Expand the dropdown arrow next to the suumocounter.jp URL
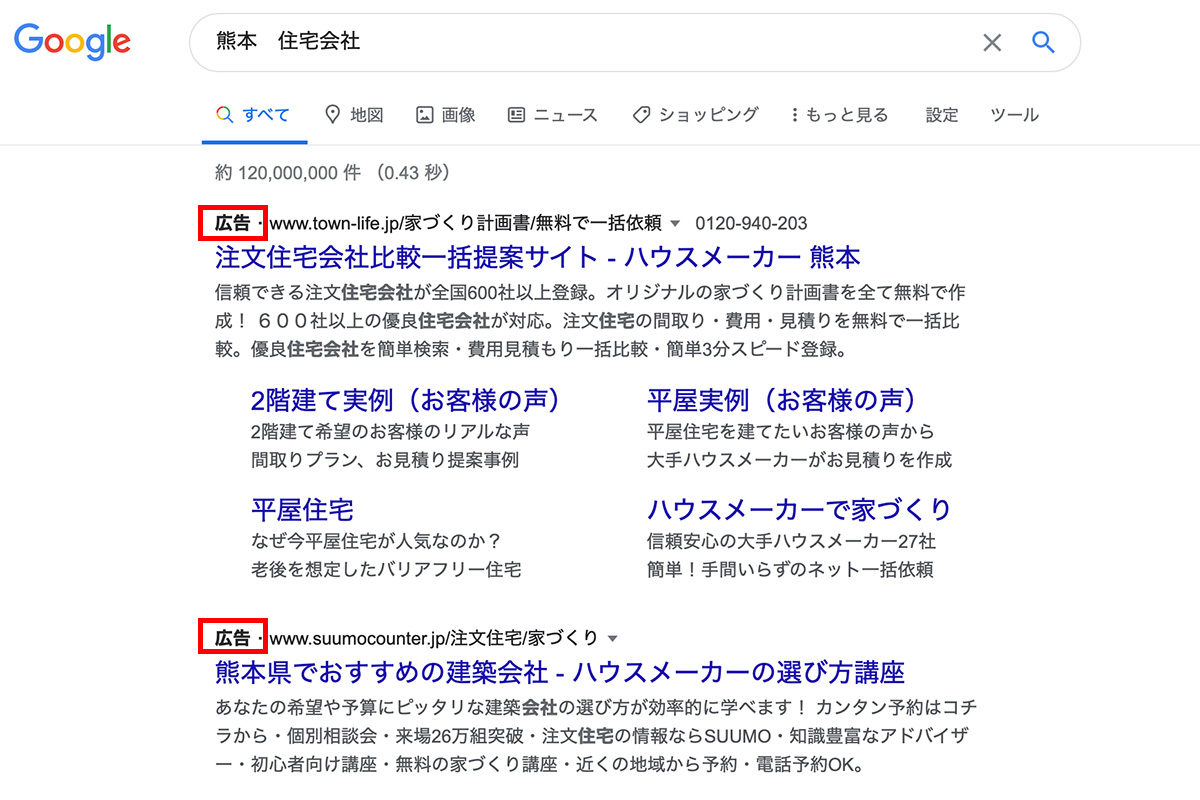This screenshot has height=800, width=1200. [x=613, y=638]
